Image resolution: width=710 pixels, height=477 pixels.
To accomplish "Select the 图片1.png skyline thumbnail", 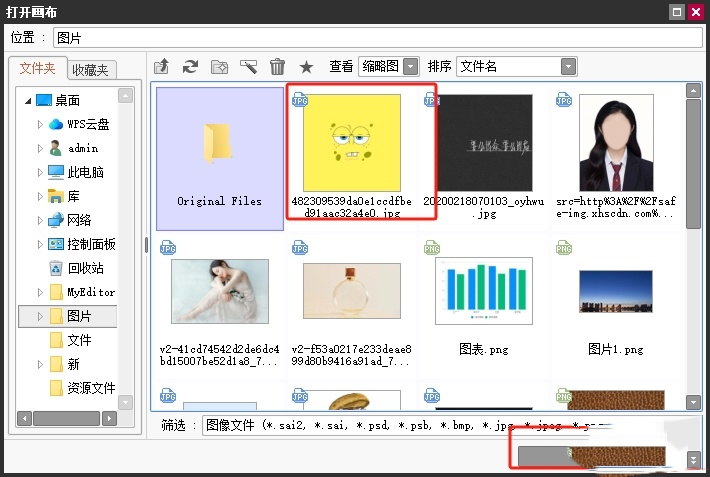I will 616,291.
